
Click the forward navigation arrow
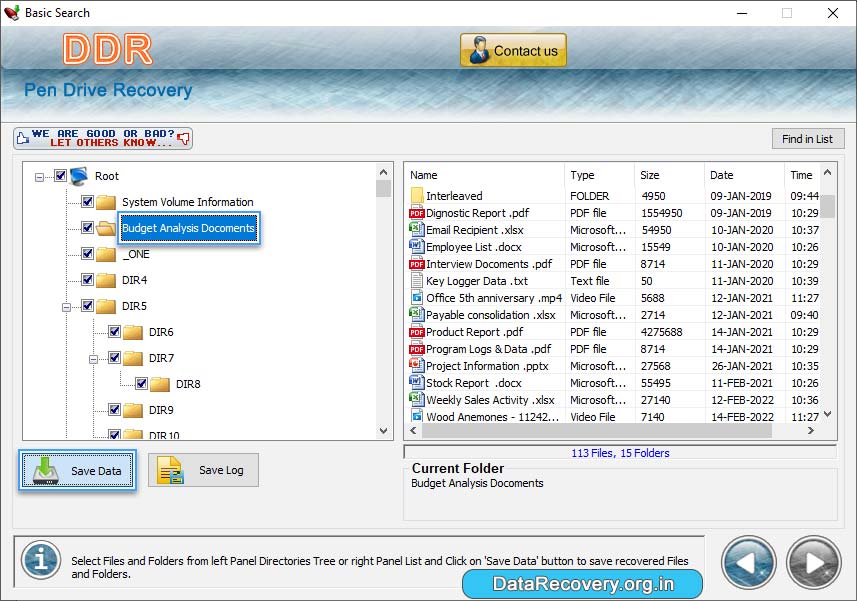(812, 561)
